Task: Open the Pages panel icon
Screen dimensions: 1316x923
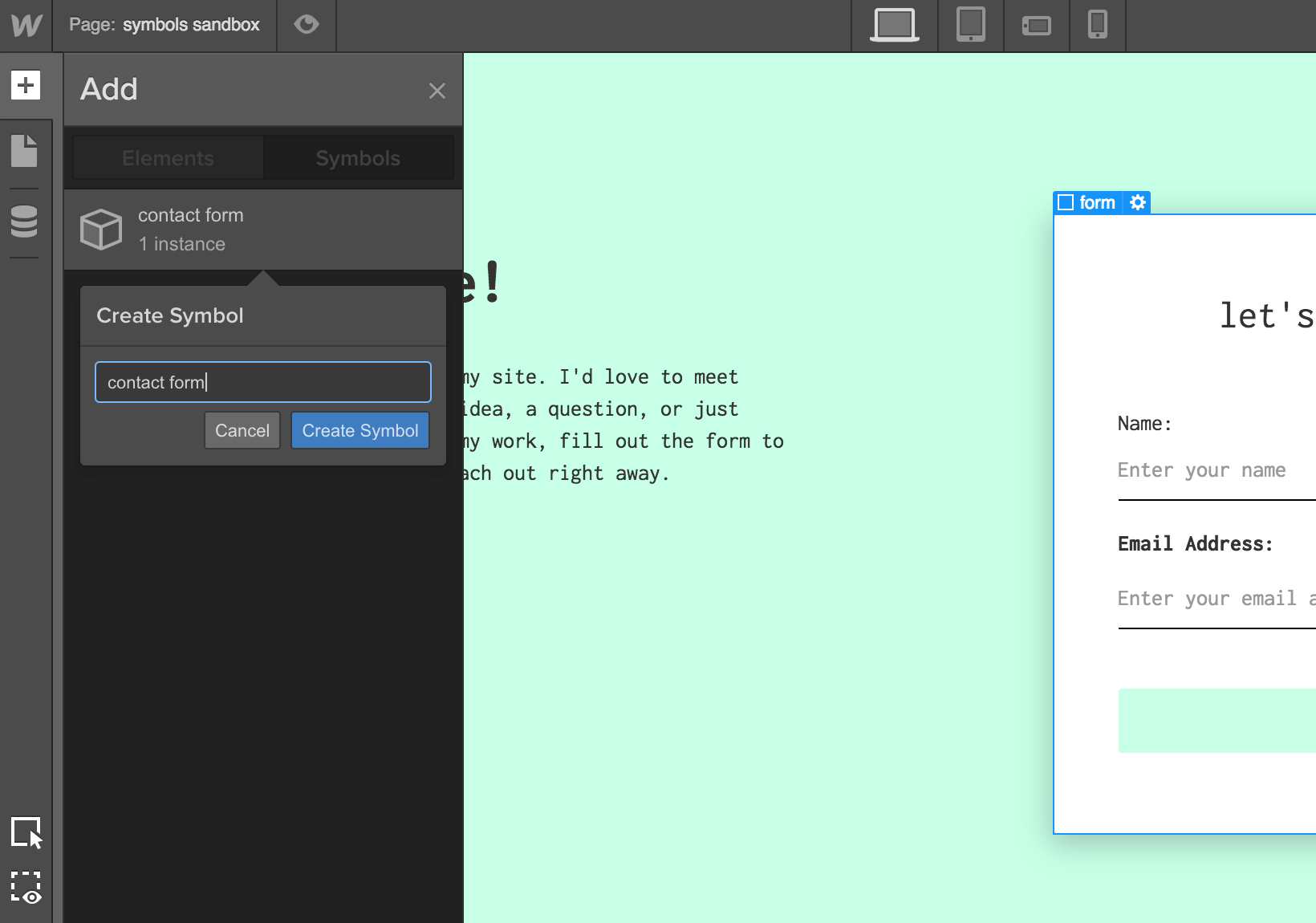Action: (24, 151)
